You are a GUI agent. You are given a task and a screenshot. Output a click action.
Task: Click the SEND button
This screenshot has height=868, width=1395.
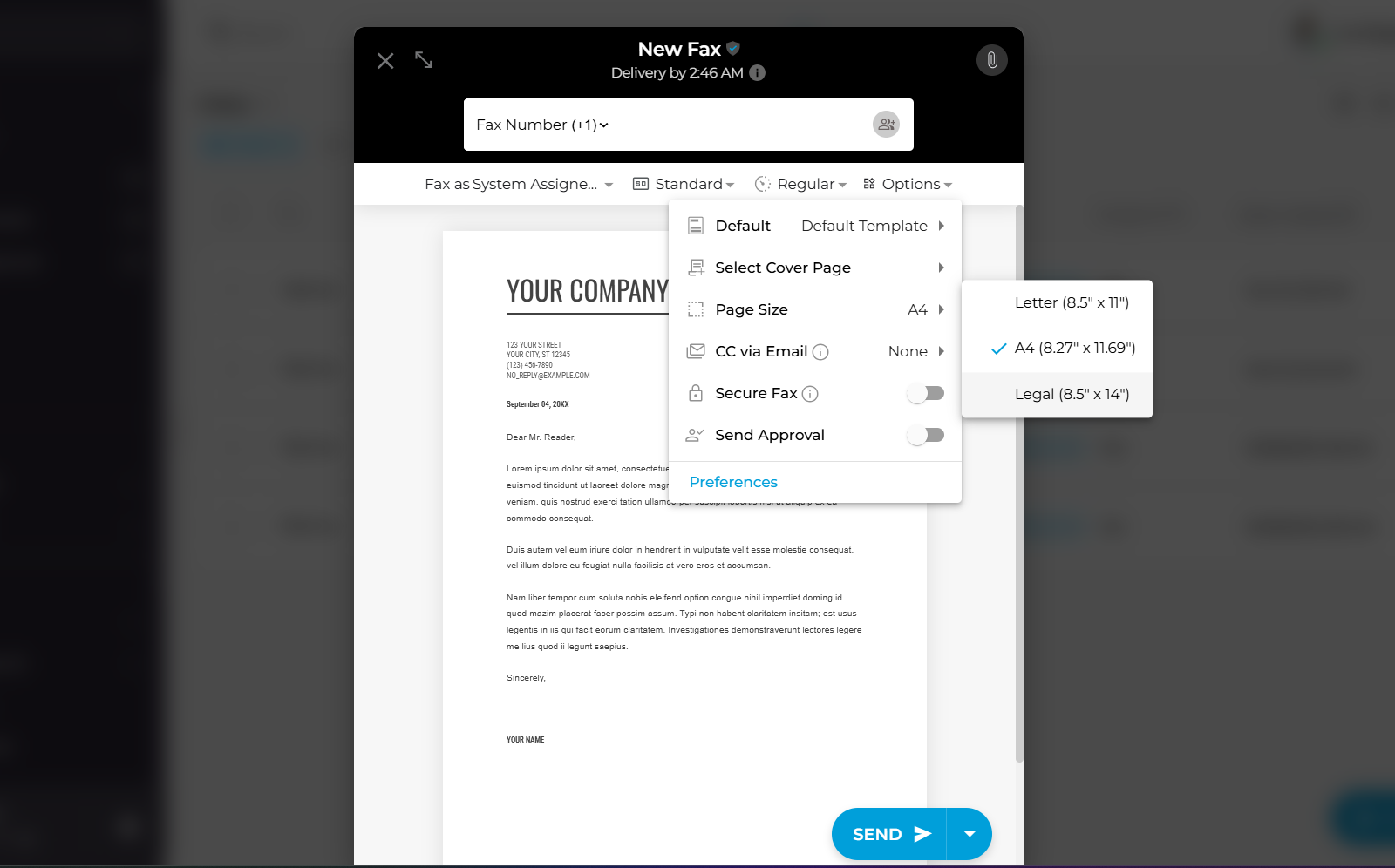click(889, 834)
